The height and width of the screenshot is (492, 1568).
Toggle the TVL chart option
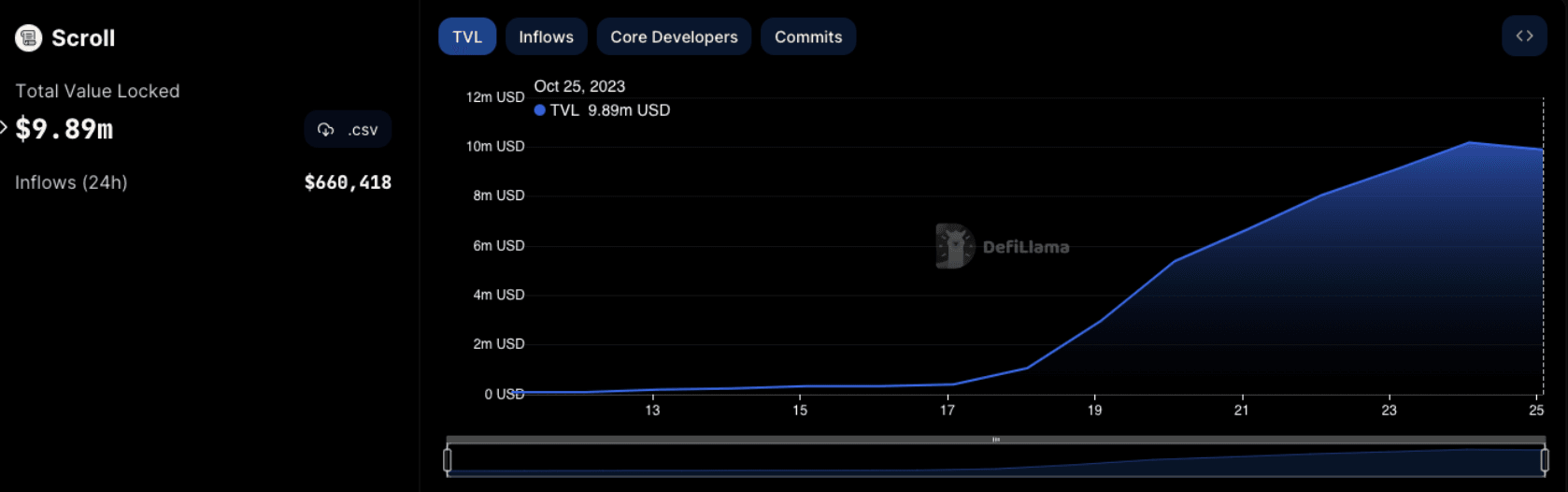(467, 37)
